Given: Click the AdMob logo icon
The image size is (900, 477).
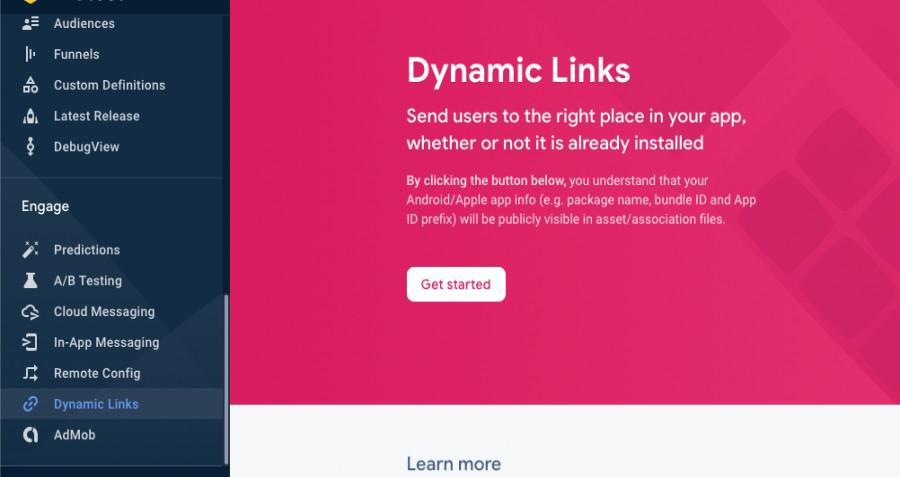Looking at the screenshot, I should click(x=30, y=435).
